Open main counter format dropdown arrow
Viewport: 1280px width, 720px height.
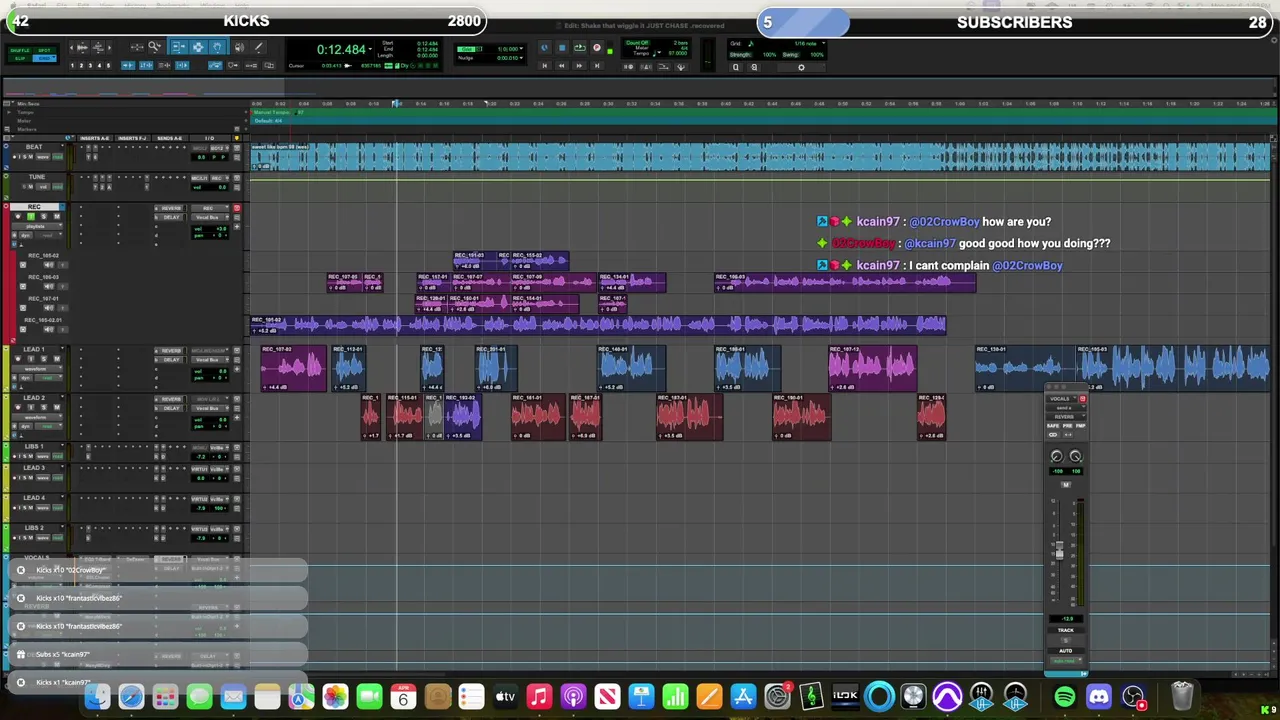pyautogui.click(x=370, y=49)
